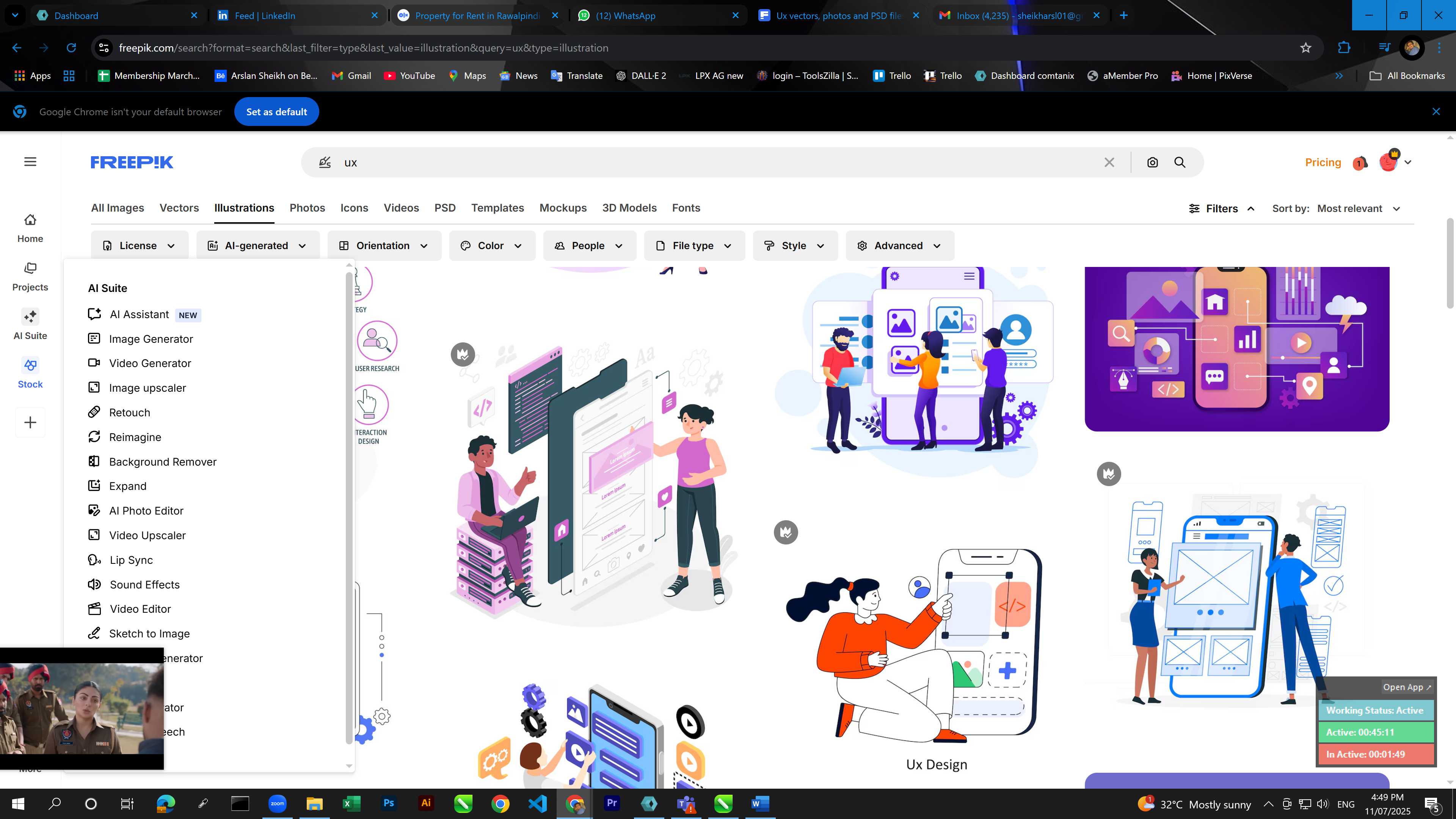Expand the Advanced filter dropdown
The width and height of the screenshot is (1456, 819).
900,246
